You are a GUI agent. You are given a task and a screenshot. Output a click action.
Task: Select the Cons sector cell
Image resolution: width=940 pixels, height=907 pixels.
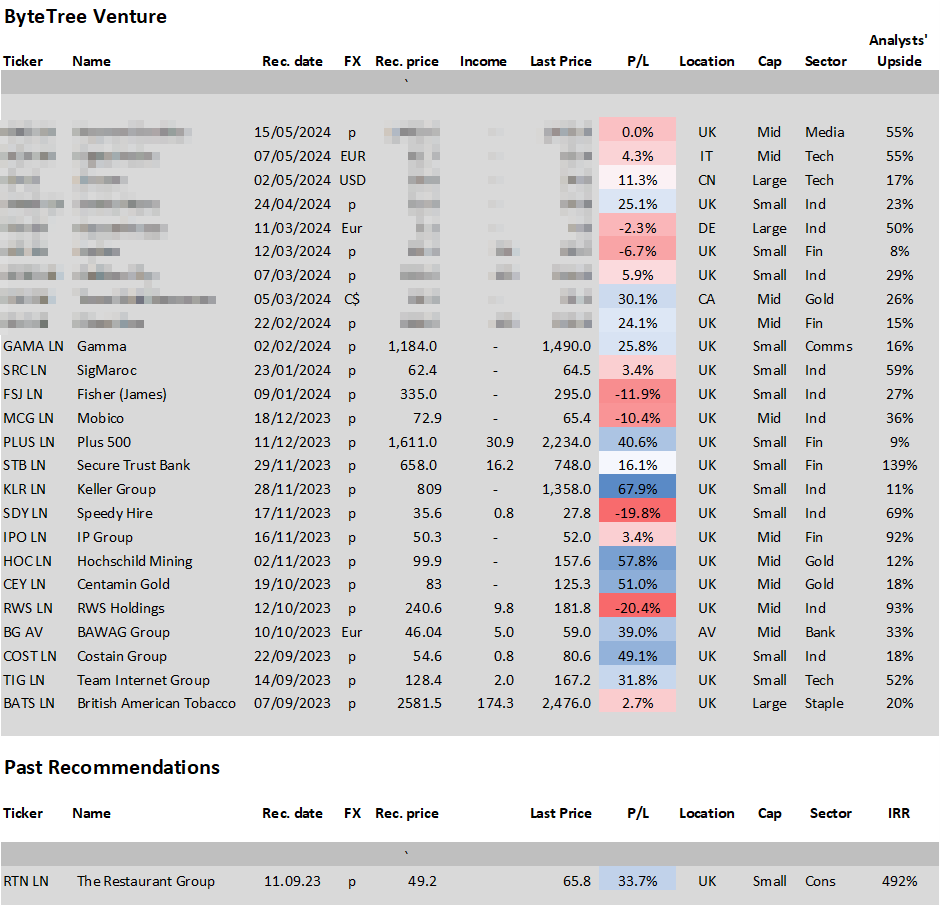[820, 881]
